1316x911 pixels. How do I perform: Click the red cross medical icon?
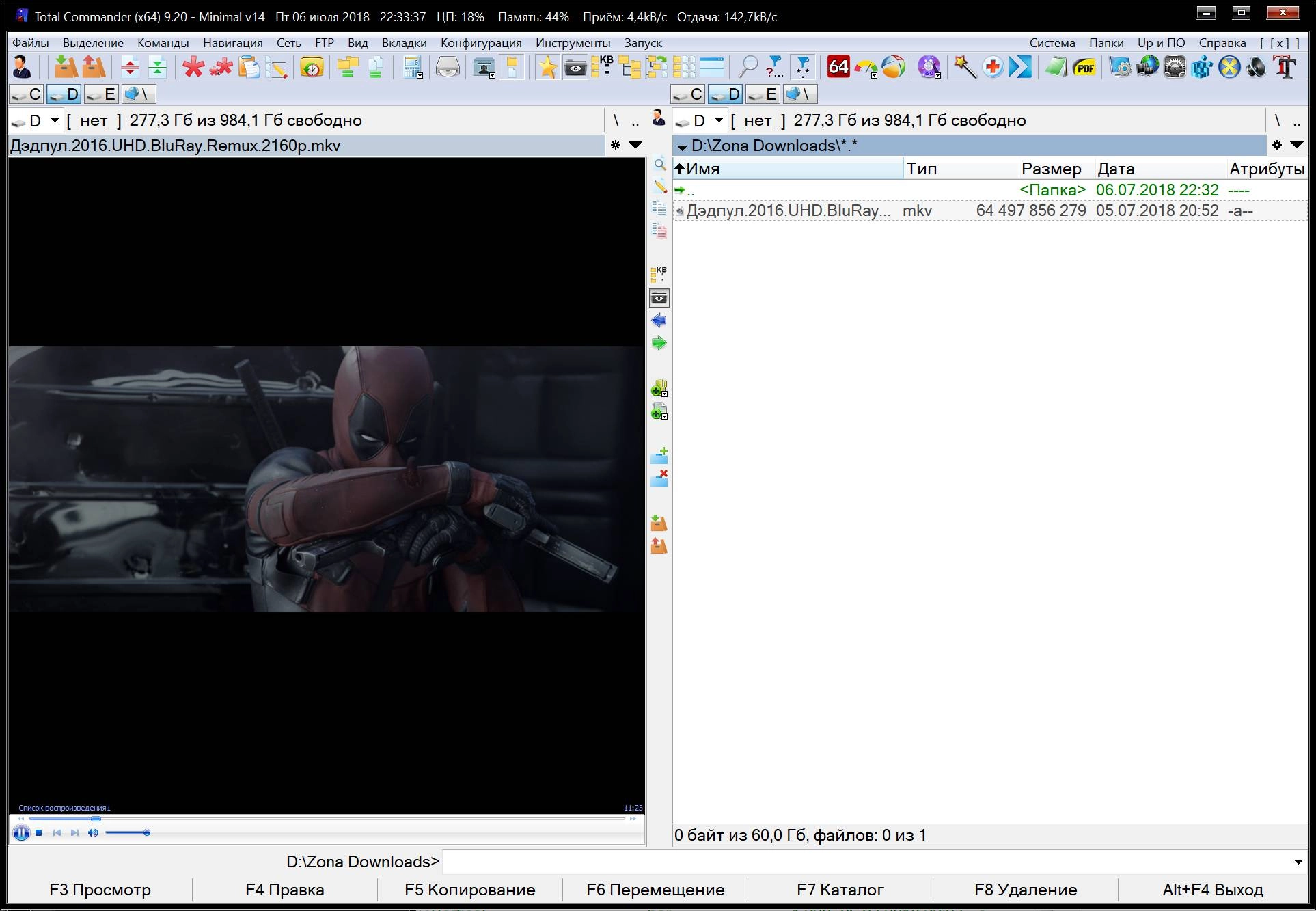point(992,67)
